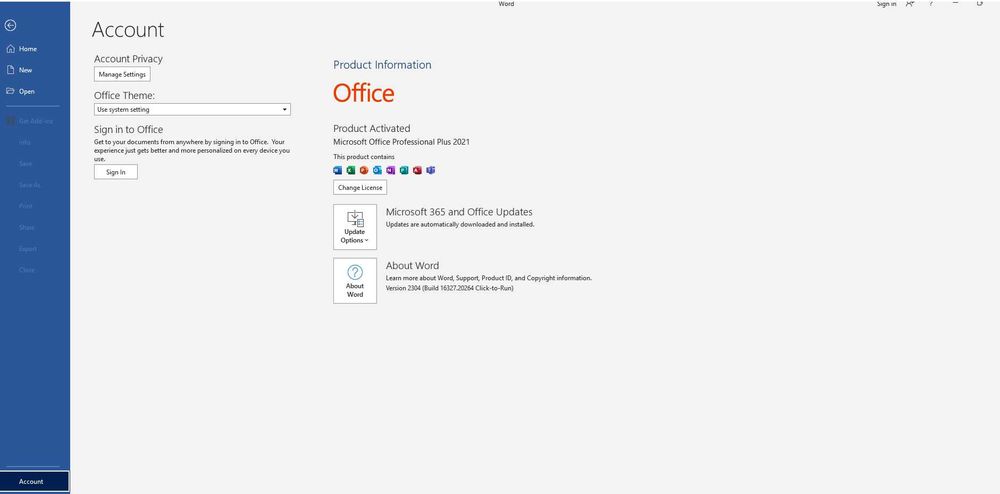Click the Get Add-ins icon in sidebar
Image resolution: width=1000 pixels, height=494 pixels.
10,121
